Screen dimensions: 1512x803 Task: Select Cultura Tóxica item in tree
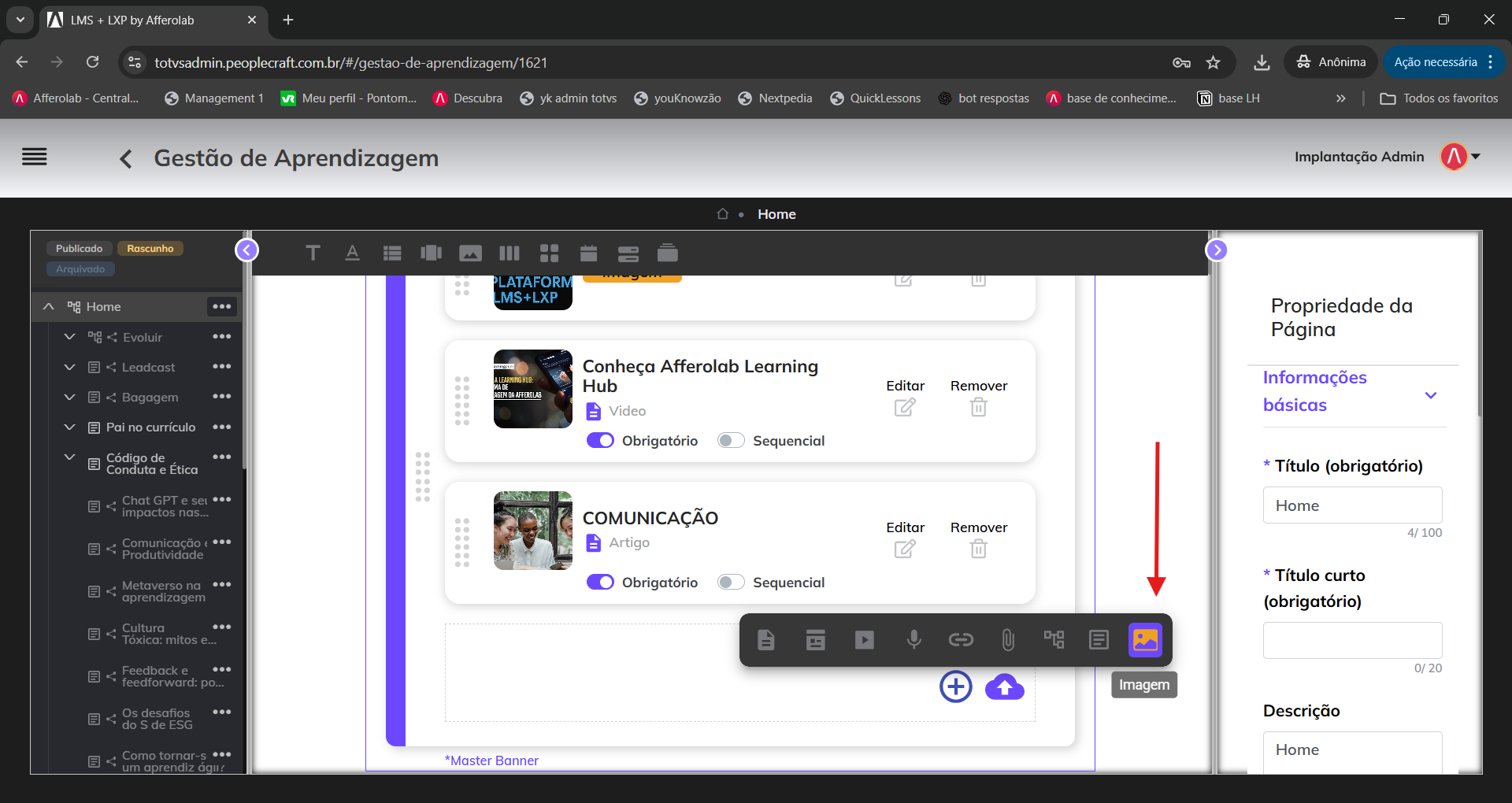[x=169, y=634]
